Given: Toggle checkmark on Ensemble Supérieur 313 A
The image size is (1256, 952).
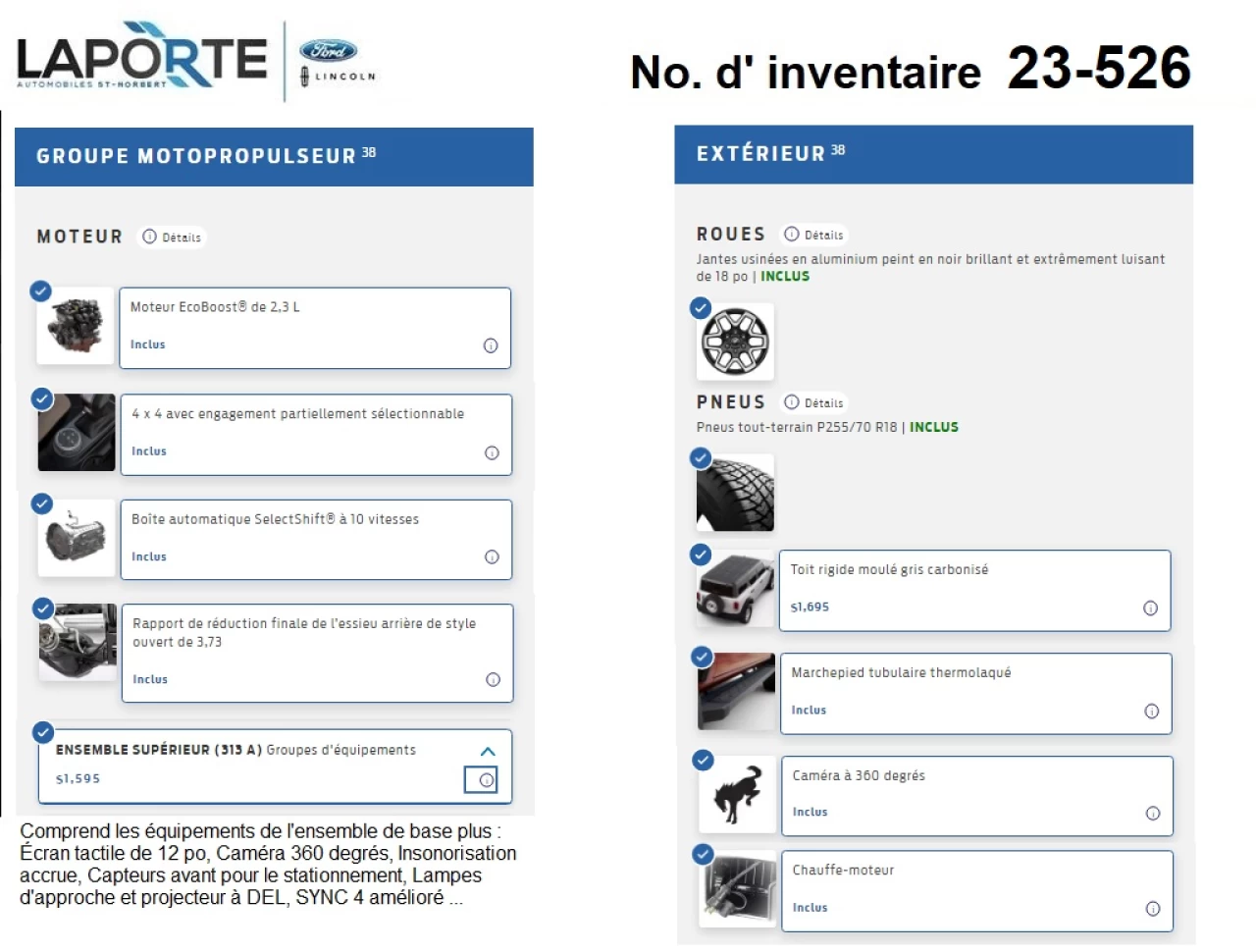Looking at the screenshot, I should (x=42, y=732).
